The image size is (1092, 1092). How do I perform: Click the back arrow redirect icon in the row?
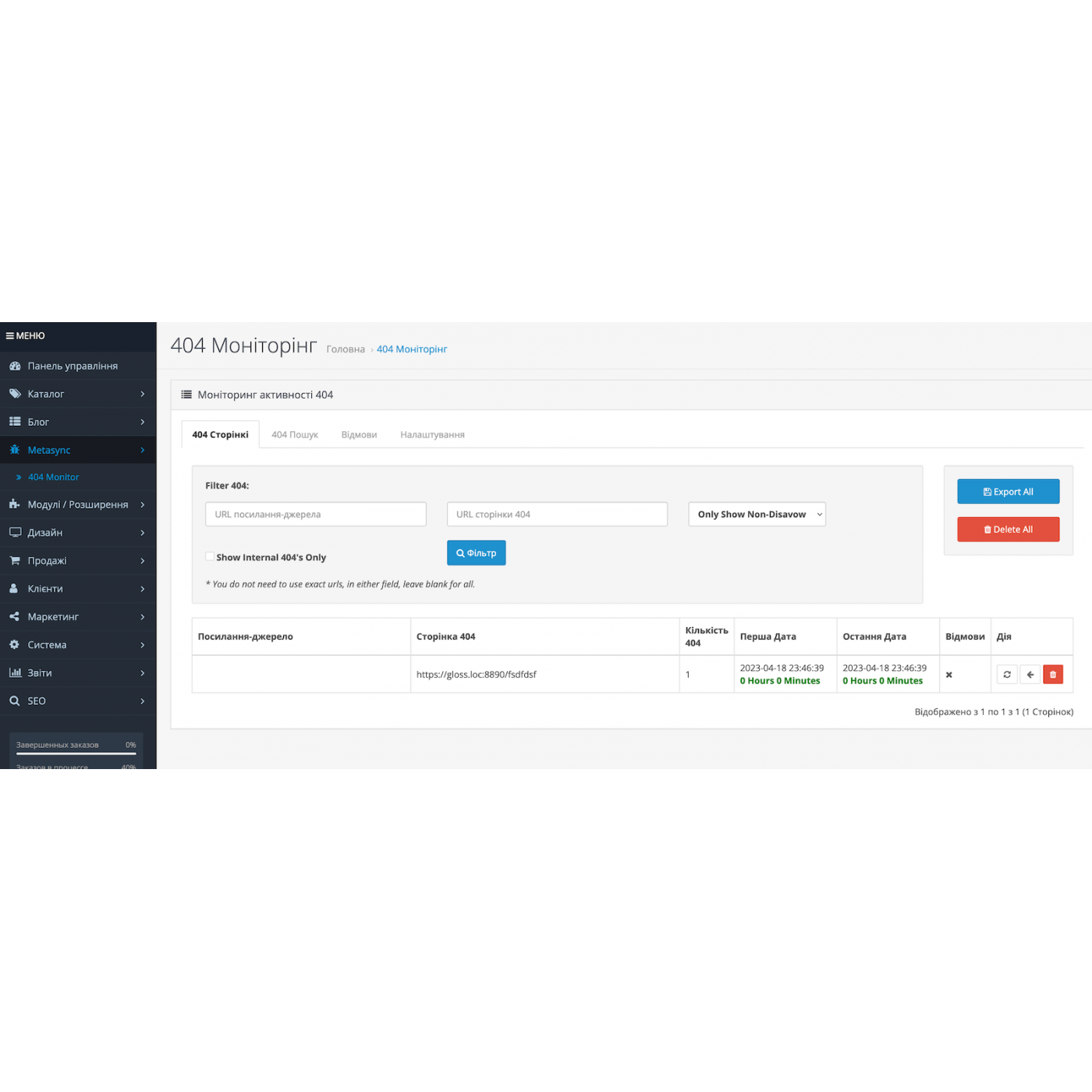pos(1030,675)
